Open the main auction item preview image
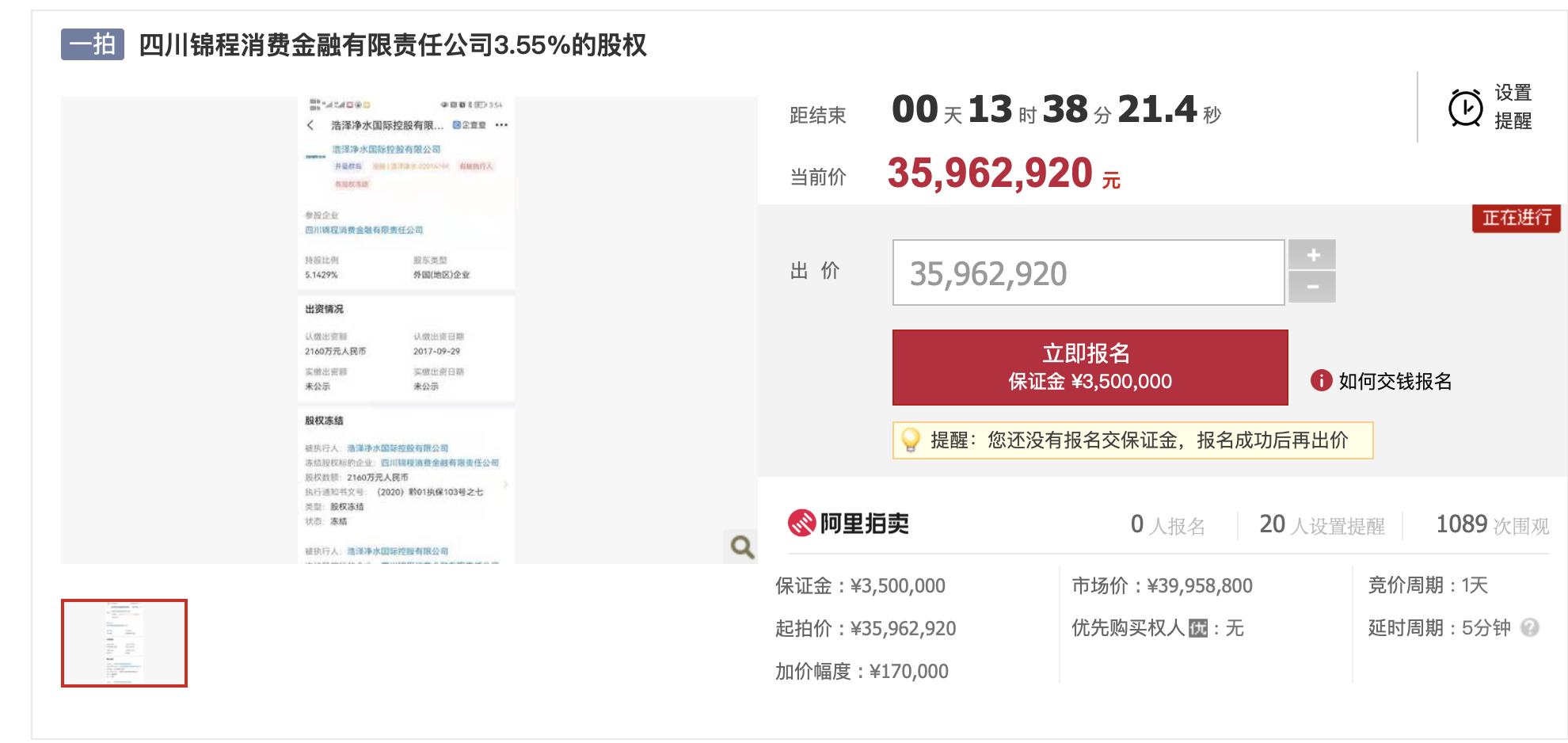1568x743 pixels. coord(407,330)
